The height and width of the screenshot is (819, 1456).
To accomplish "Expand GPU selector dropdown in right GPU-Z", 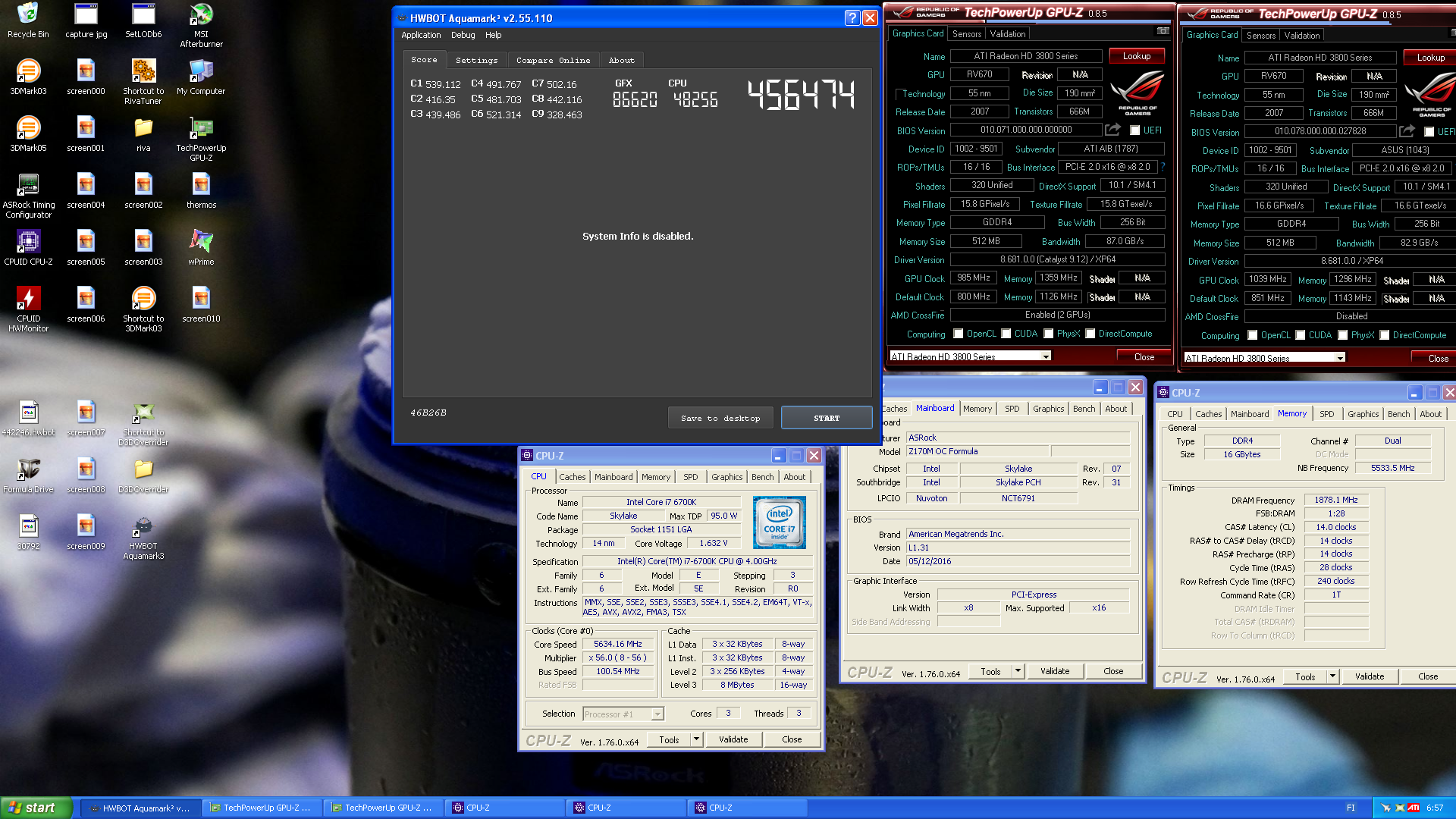I will coord(1340,358).
